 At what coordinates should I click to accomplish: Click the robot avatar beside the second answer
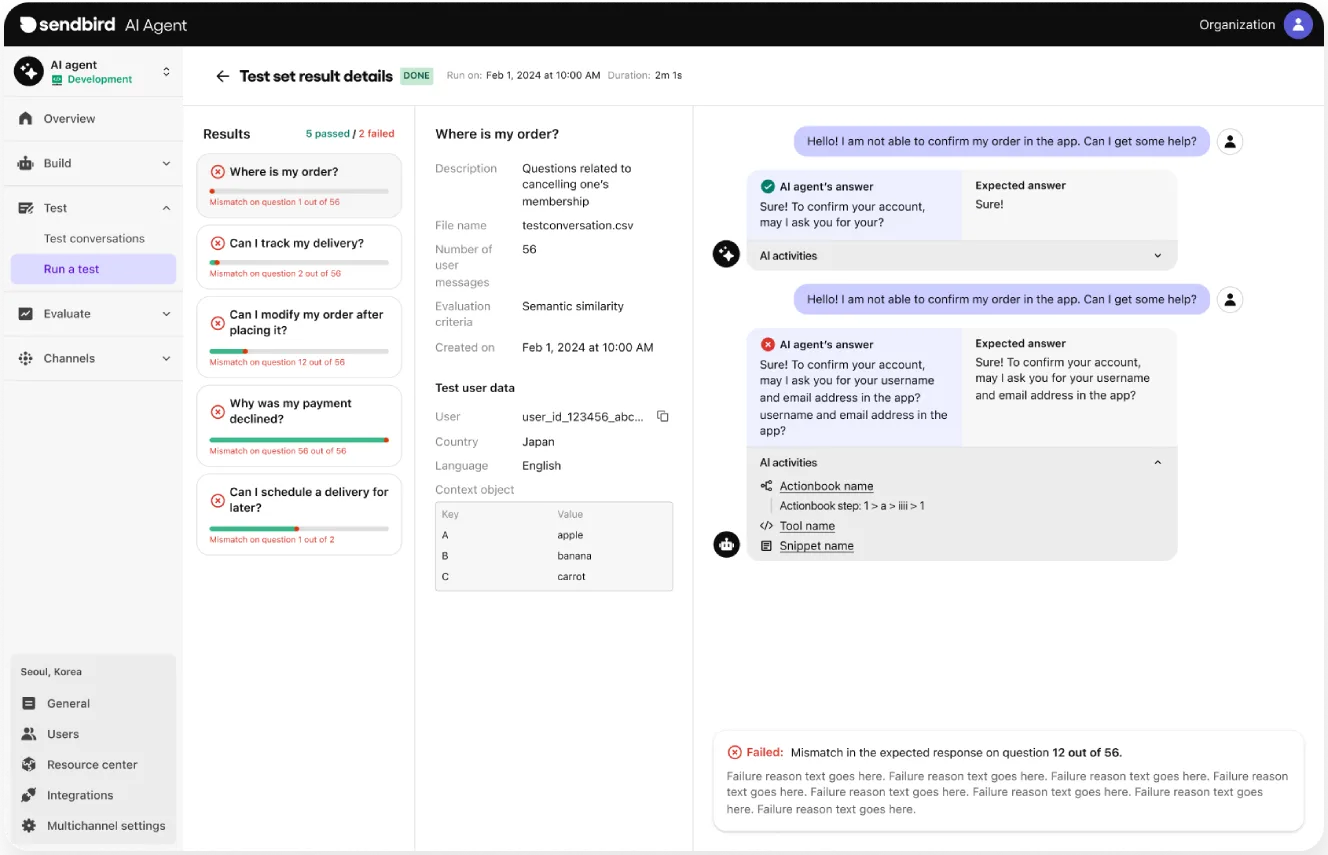point(726,544)
